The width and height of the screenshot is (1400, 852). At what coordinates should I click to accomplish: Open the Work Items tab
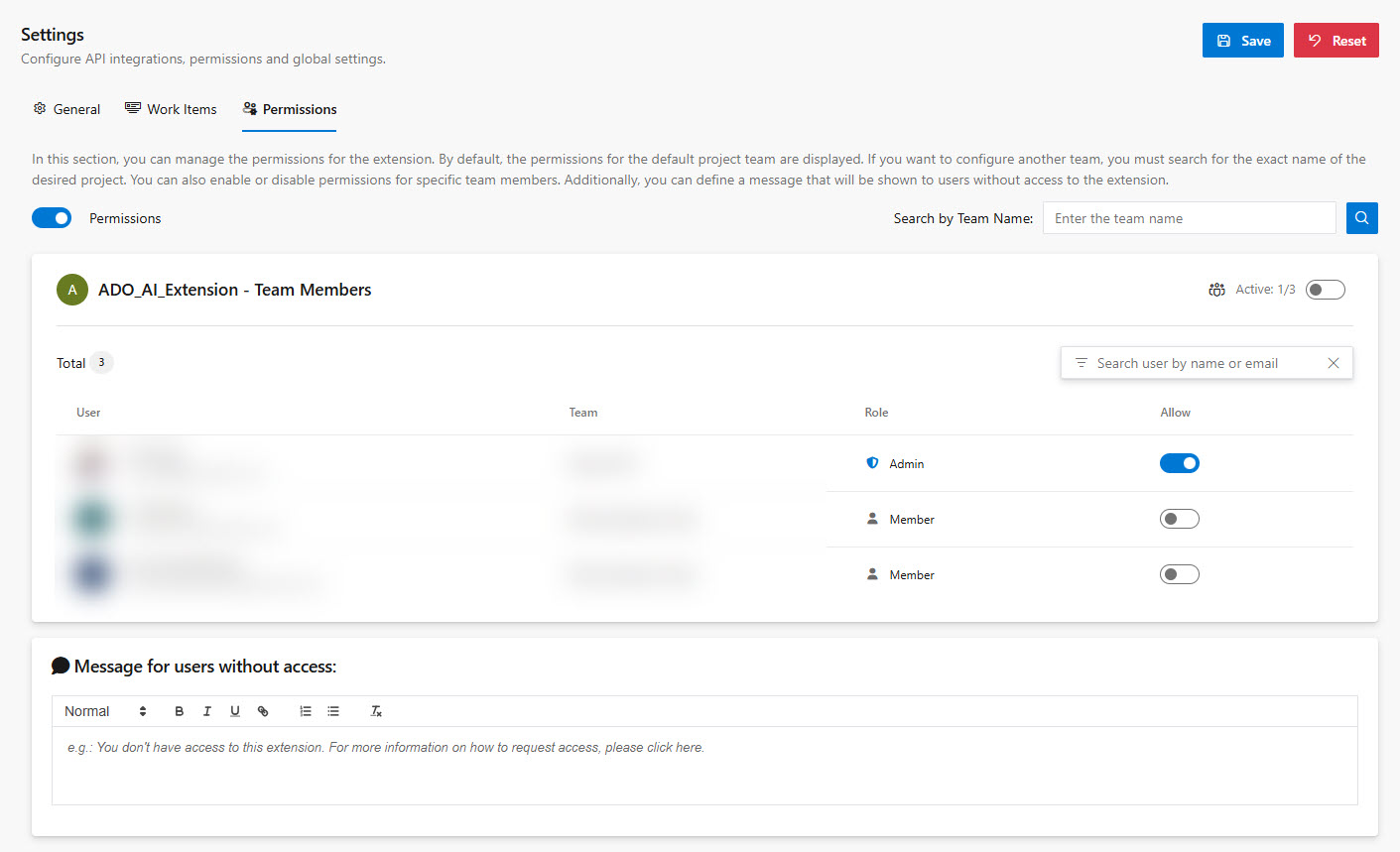[171, 108]
